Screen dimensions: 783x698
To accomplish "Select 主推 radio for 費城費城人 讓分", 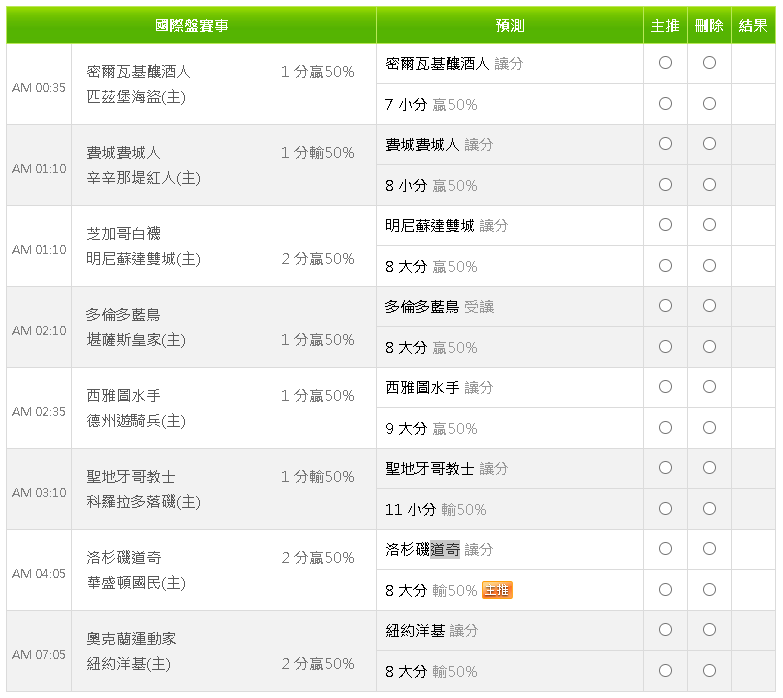I will 665,144.
